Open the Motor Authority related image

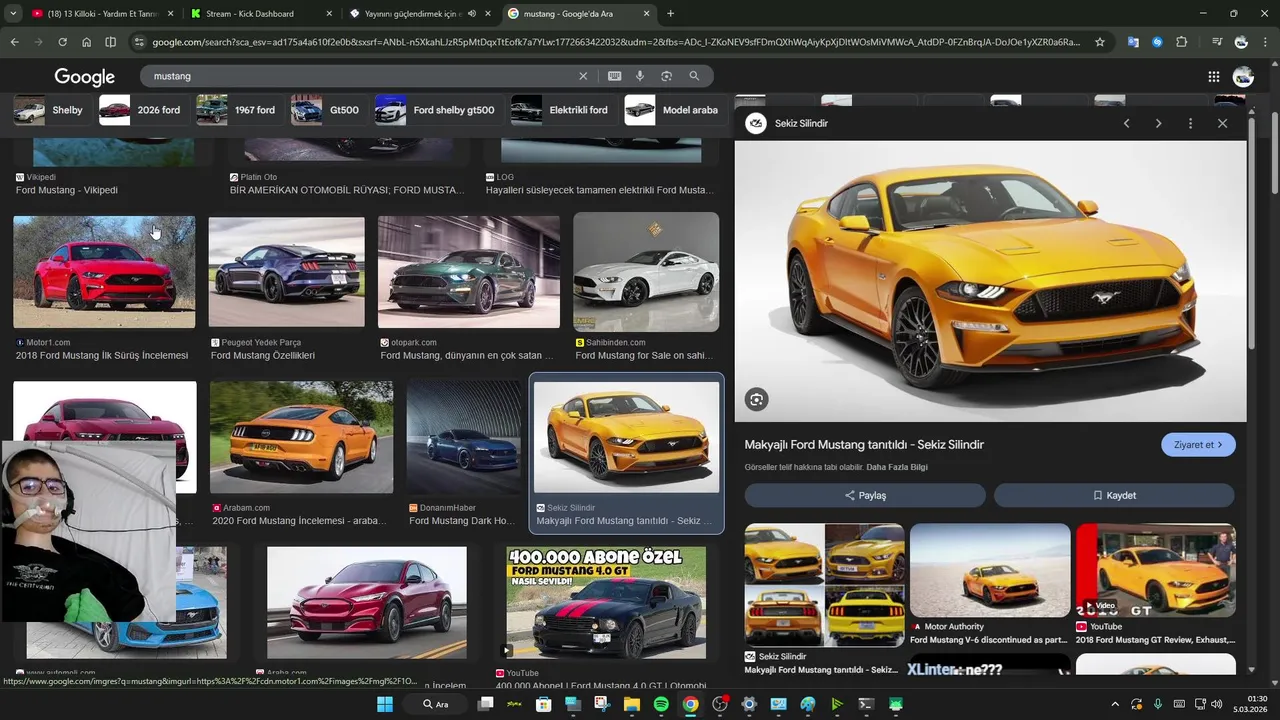990,570
